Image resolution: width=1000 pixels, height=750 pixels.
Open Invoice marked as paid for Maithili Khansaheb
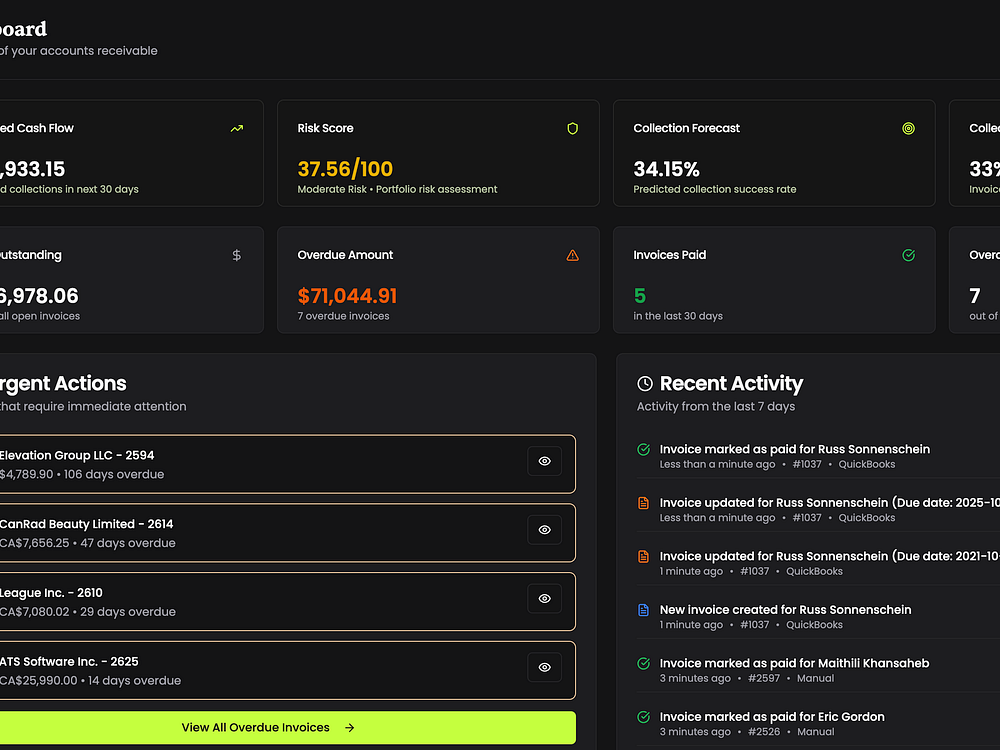(794, 663)
